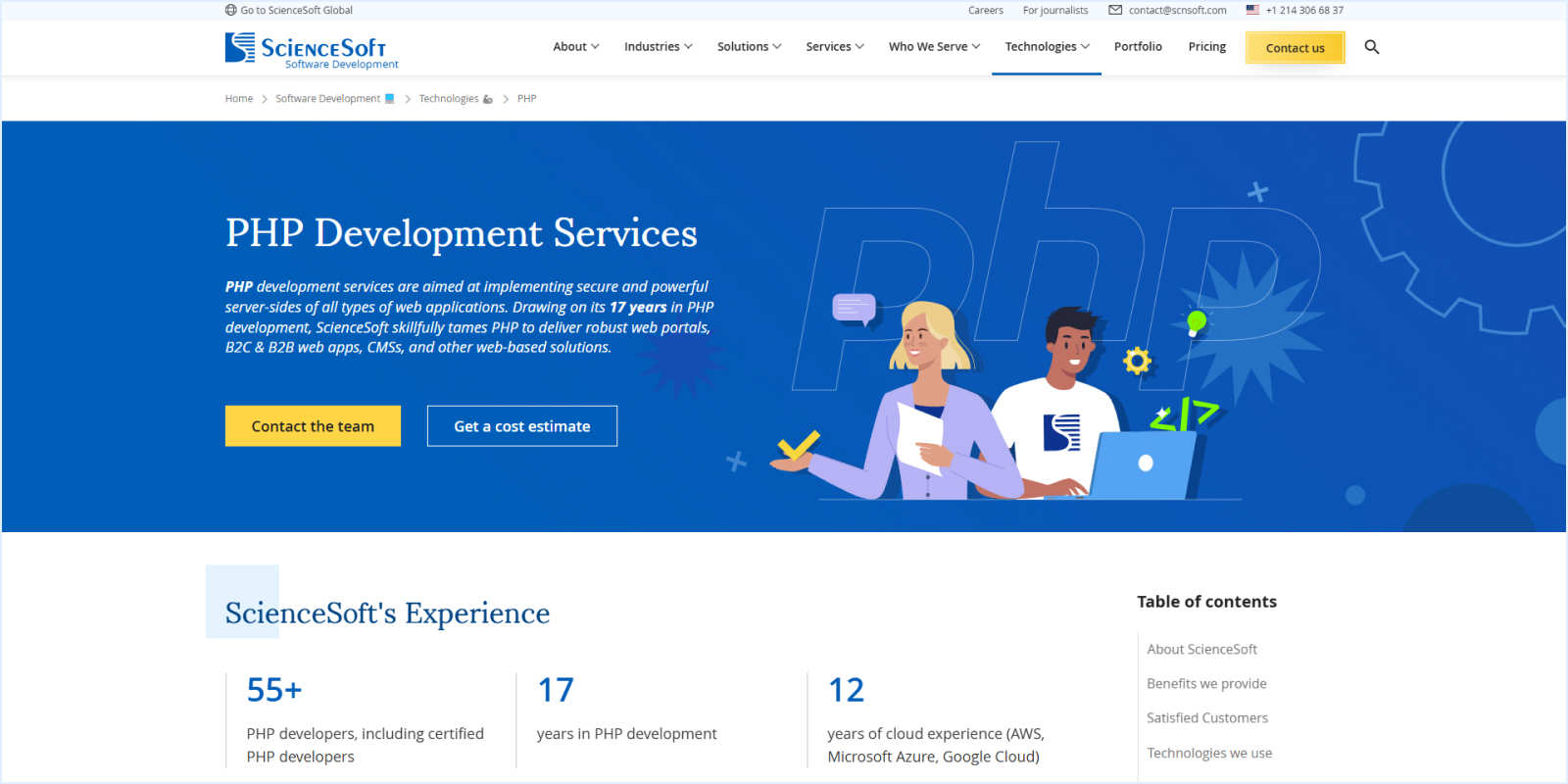Click the email envelope icon
Image resolution: width=1568 pixels, height=784 pixels.
1115,10
